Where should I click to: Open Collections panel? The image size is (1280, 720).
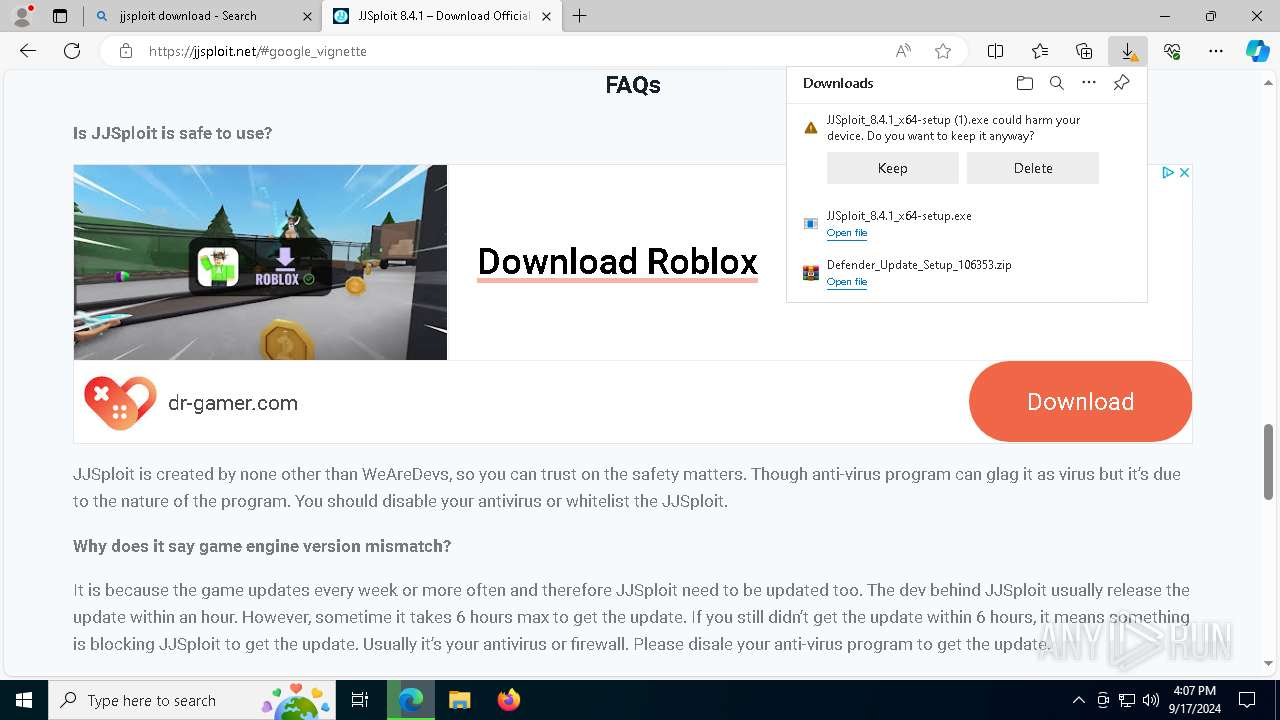[1084, 51]
